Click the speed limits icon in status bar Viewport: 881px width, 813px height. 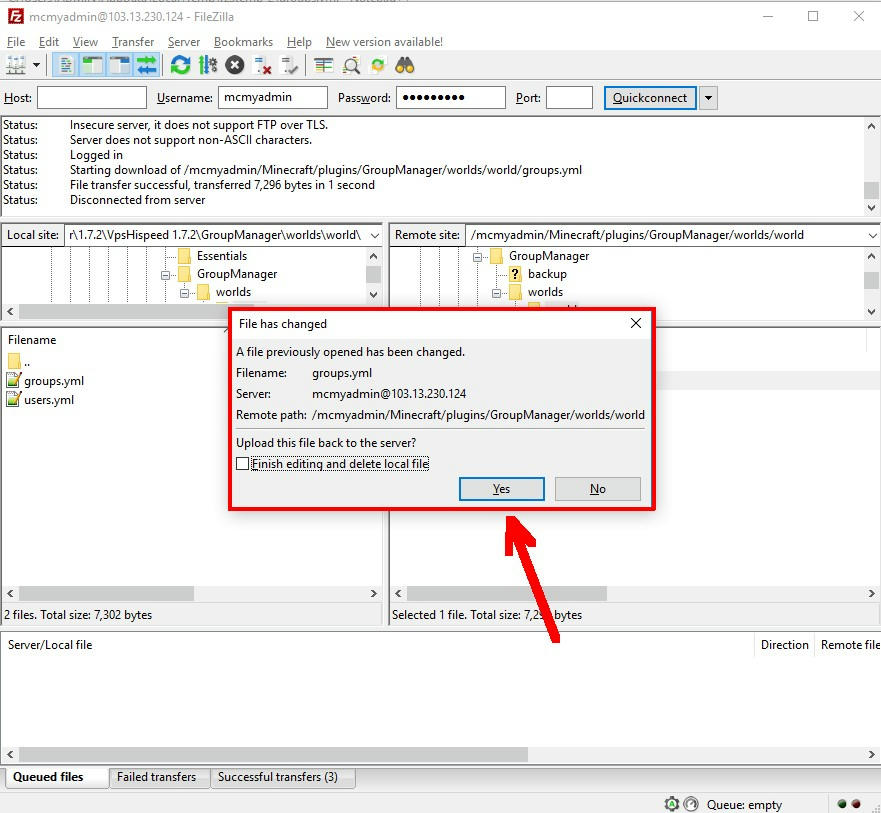tap(692, 804)
